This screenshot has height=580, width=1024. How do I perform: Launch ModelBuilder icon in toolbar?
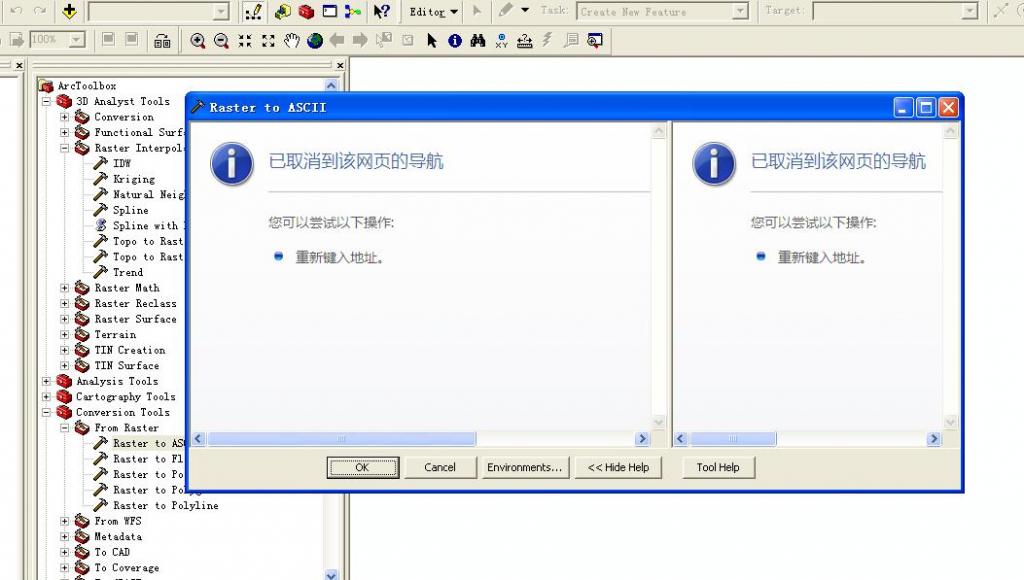click(353, 11)
